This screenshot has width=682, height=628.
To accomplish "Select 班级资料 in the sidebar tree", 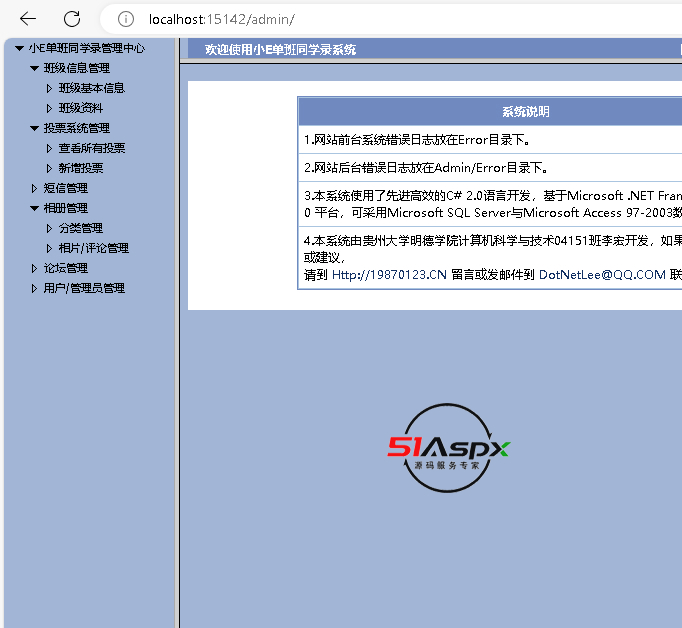I will click(x=80, y=108).
